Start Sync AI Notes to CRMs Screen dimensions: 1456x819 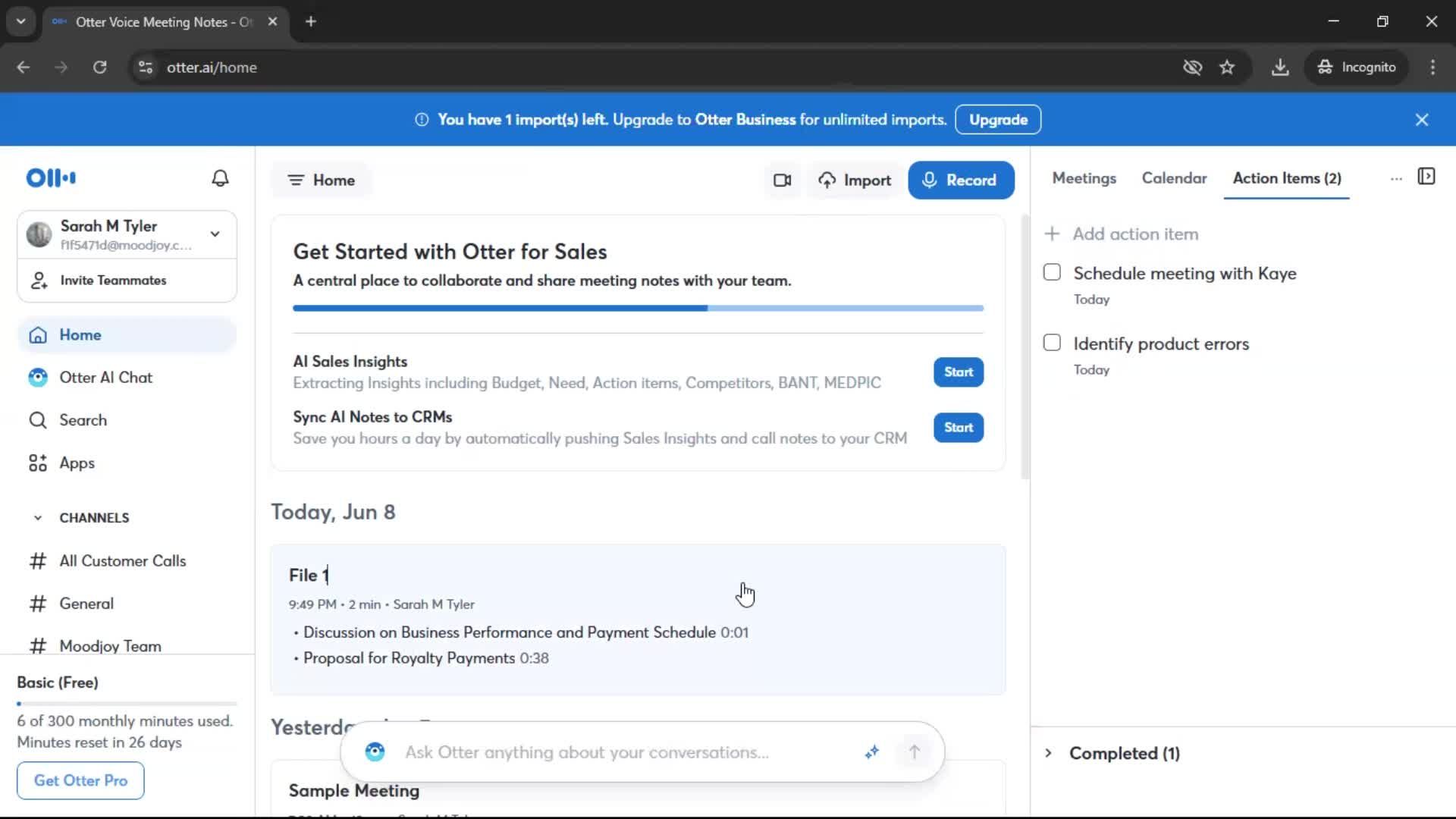[x=959, y=428]
